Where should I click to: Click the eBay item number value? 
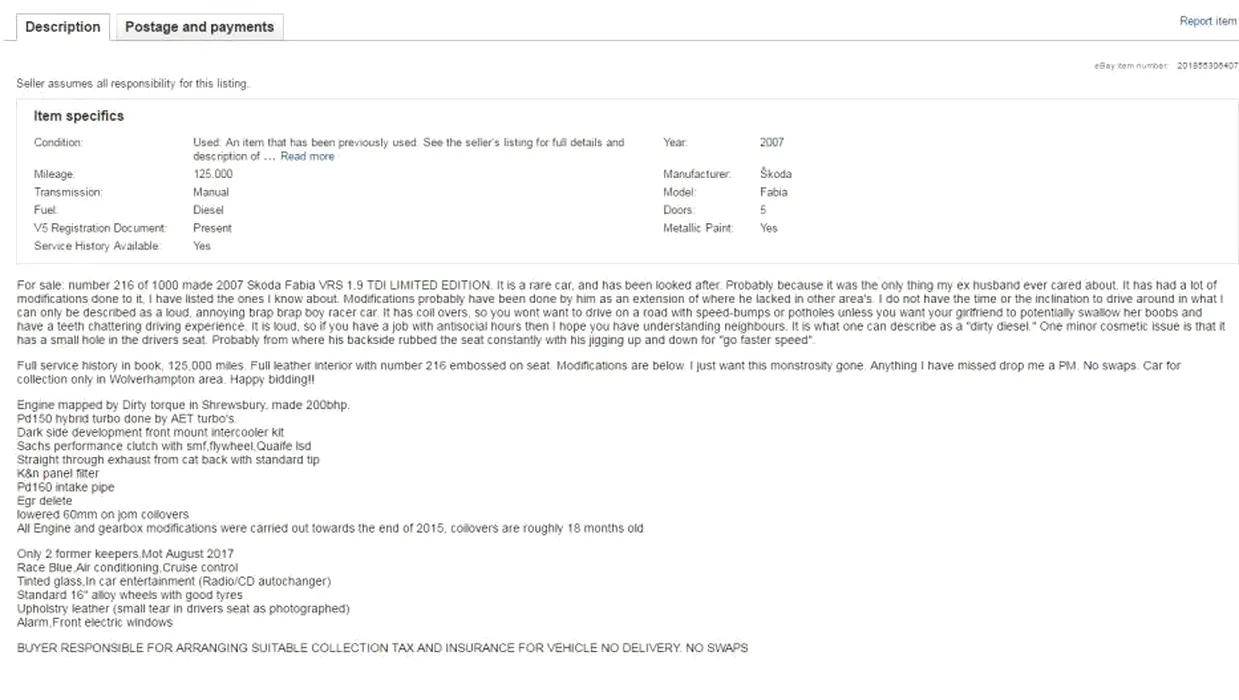click(x=1207, y=65)
